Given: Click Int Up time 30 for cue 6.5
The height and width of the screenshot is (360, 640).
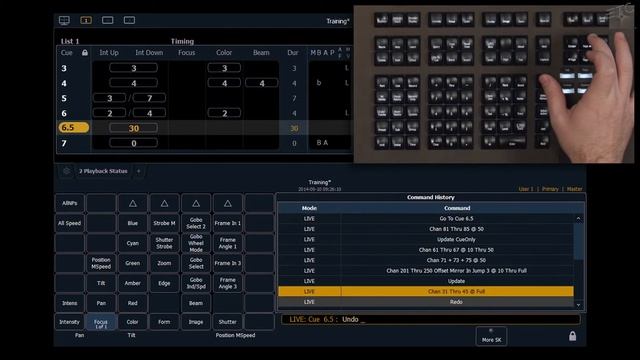Looking at the screenshot, I should point(133,128).
